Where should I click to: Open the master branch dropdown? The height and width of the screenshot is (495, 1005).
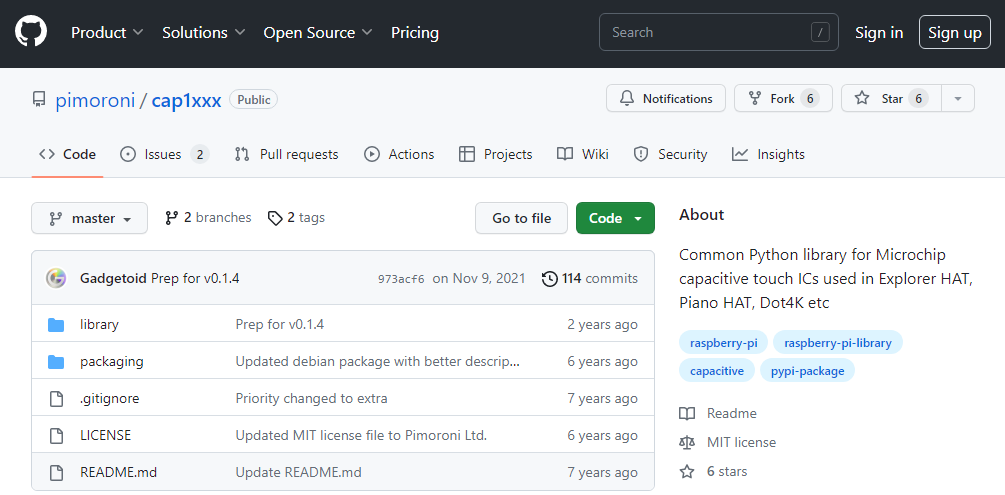point(89,219)
